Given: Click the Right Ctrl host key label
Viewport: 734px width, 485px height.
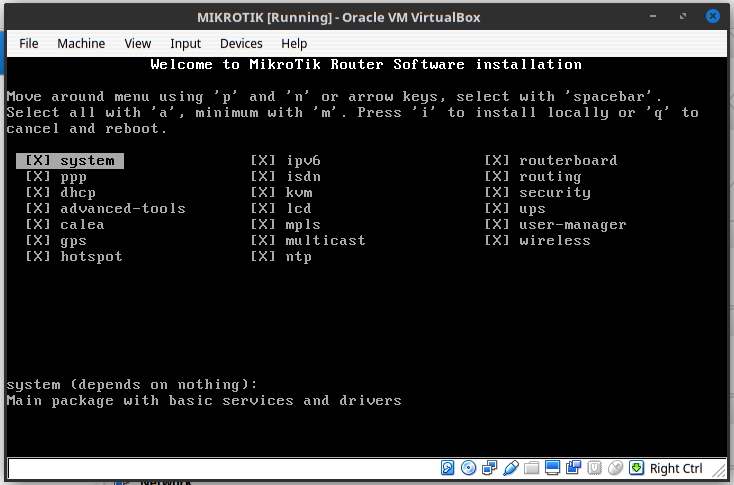Looking at the screenshot, I should [676, 468].
